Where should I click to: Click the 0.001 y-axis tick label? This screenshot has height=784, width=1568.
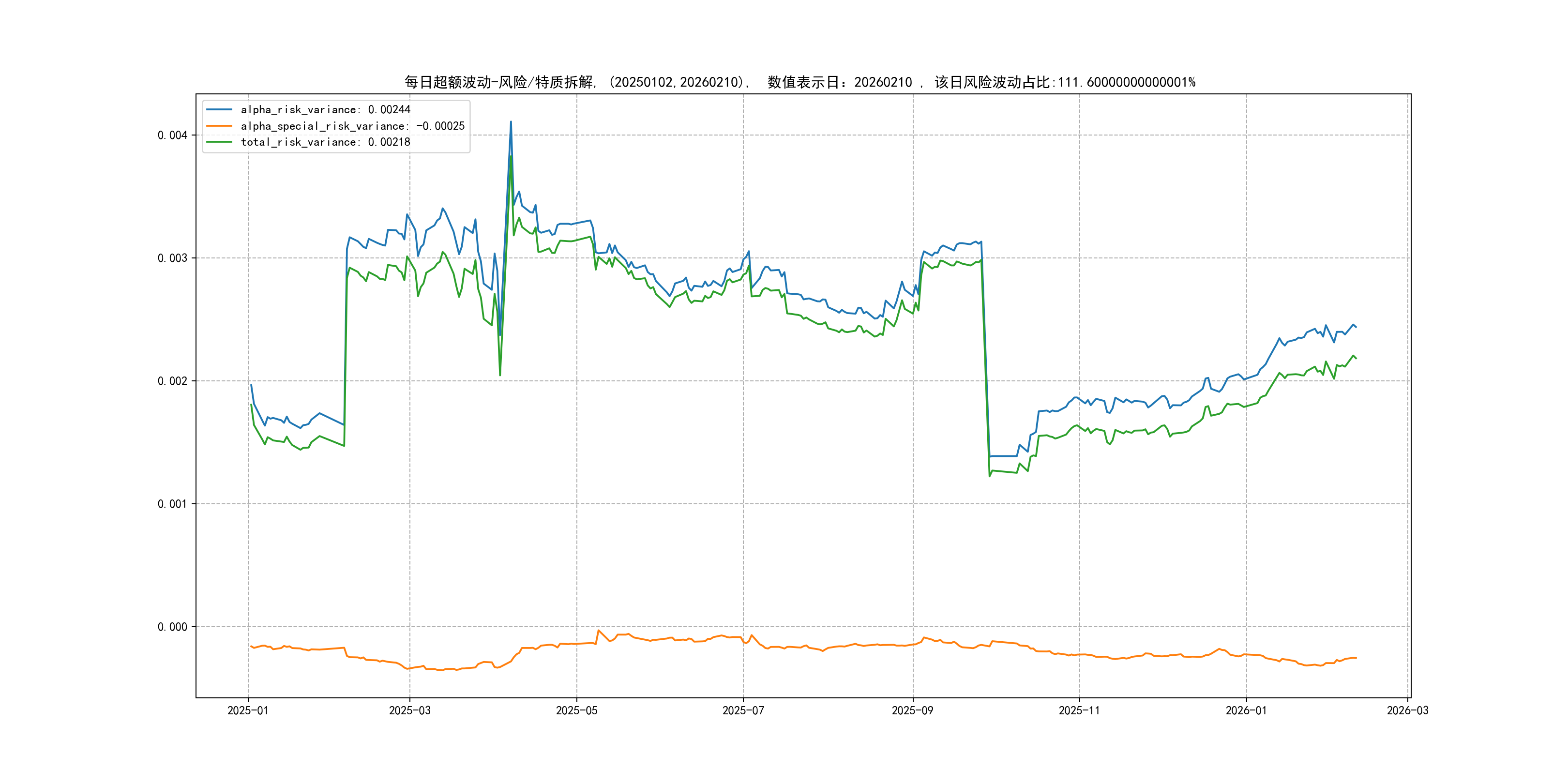tap(172, 504)
